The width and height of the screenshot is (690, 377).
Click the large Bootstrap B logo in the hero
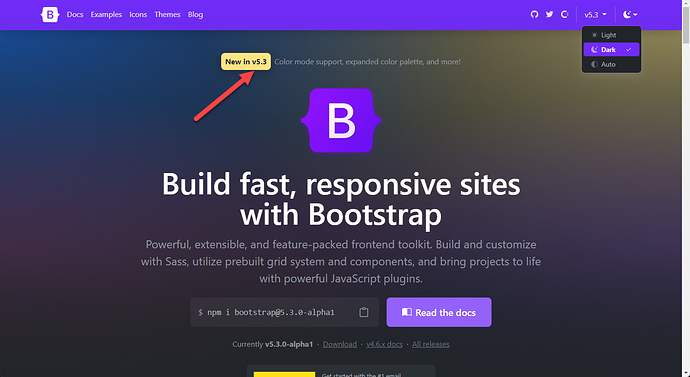coord(341,121)
